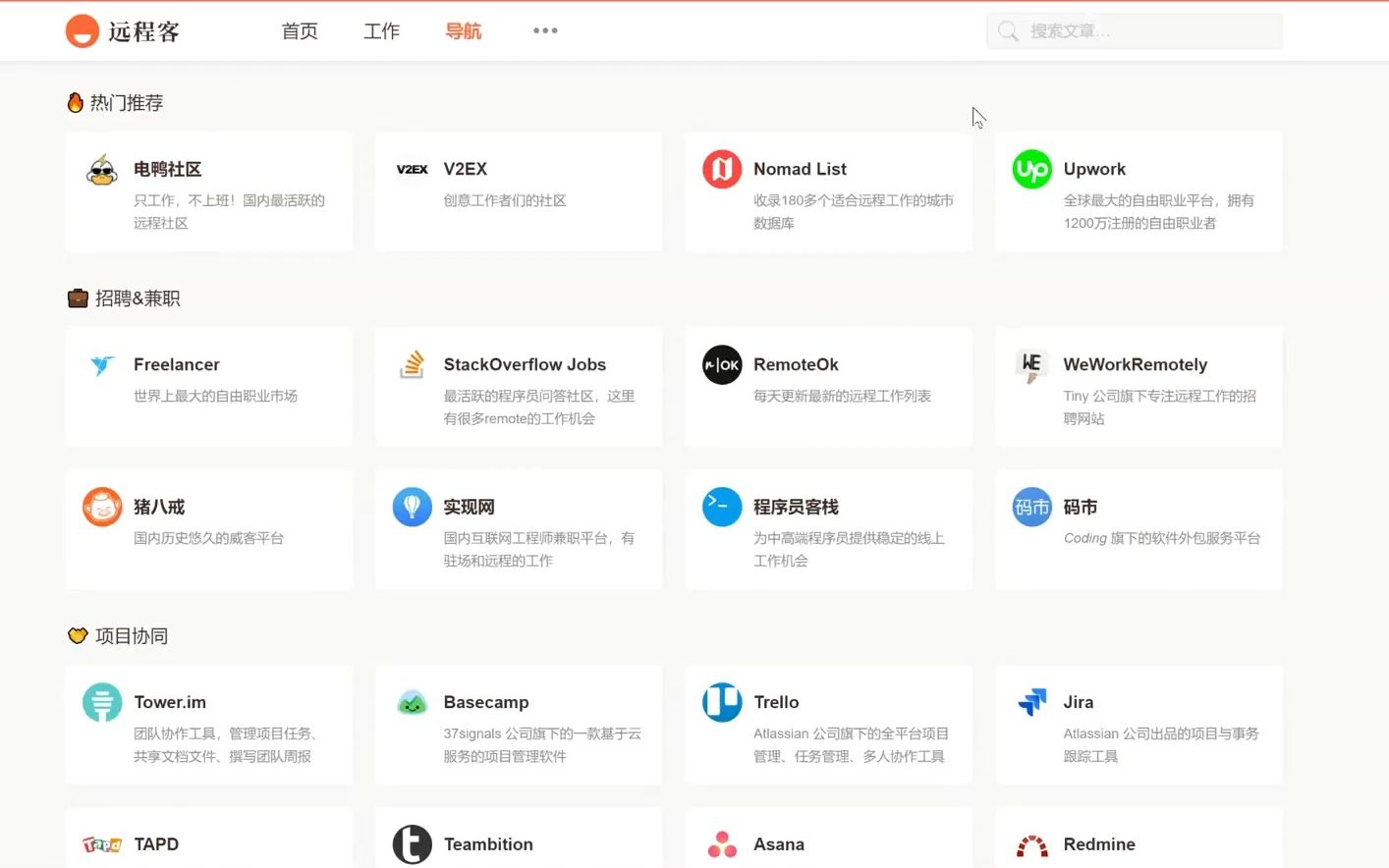Click the V2EX logo icon

point(413,169)
